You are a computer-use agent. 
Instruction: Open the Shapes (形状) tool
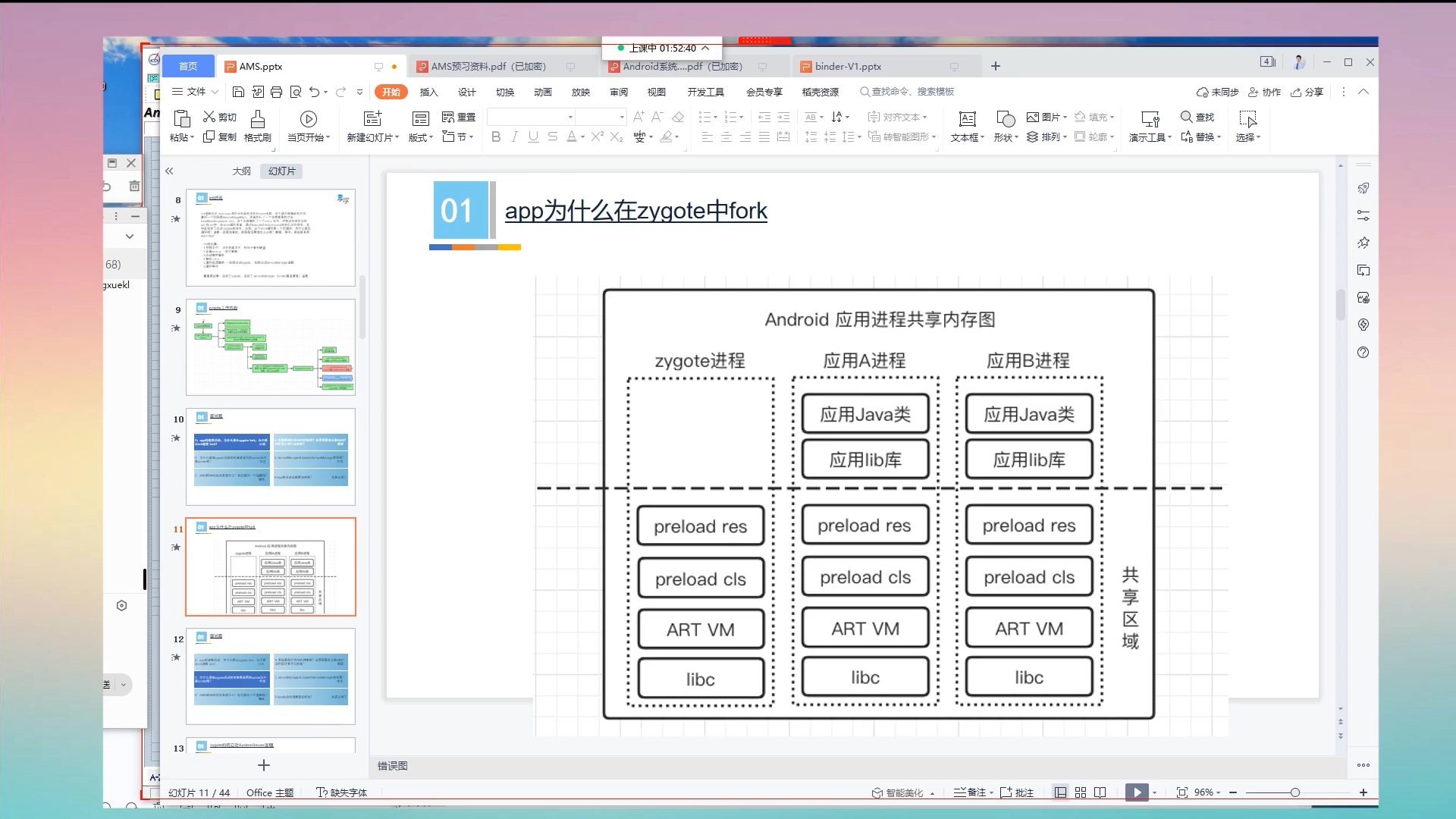coord(1005,120)
